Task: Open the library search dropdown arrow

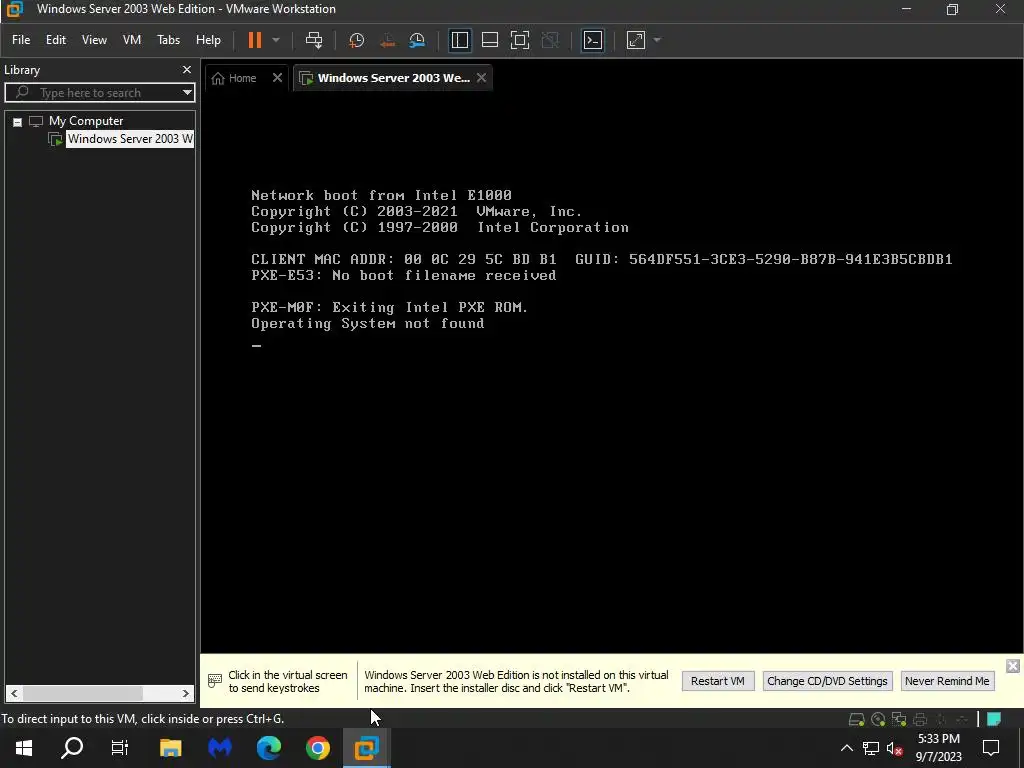Action: 187,93
